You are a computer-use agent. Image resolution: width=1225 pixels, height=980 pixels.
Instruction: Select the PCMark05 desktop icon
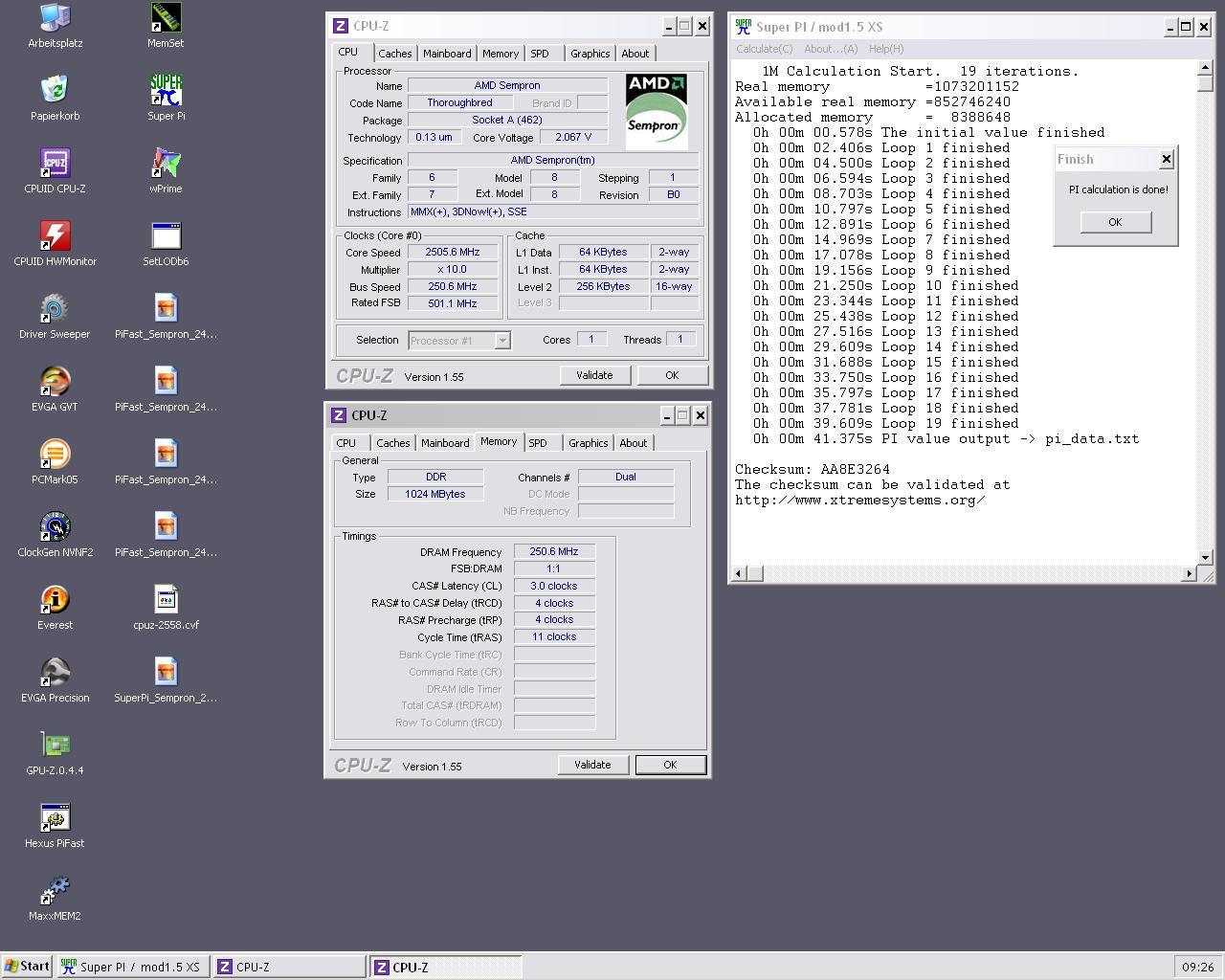click(55, 462)
